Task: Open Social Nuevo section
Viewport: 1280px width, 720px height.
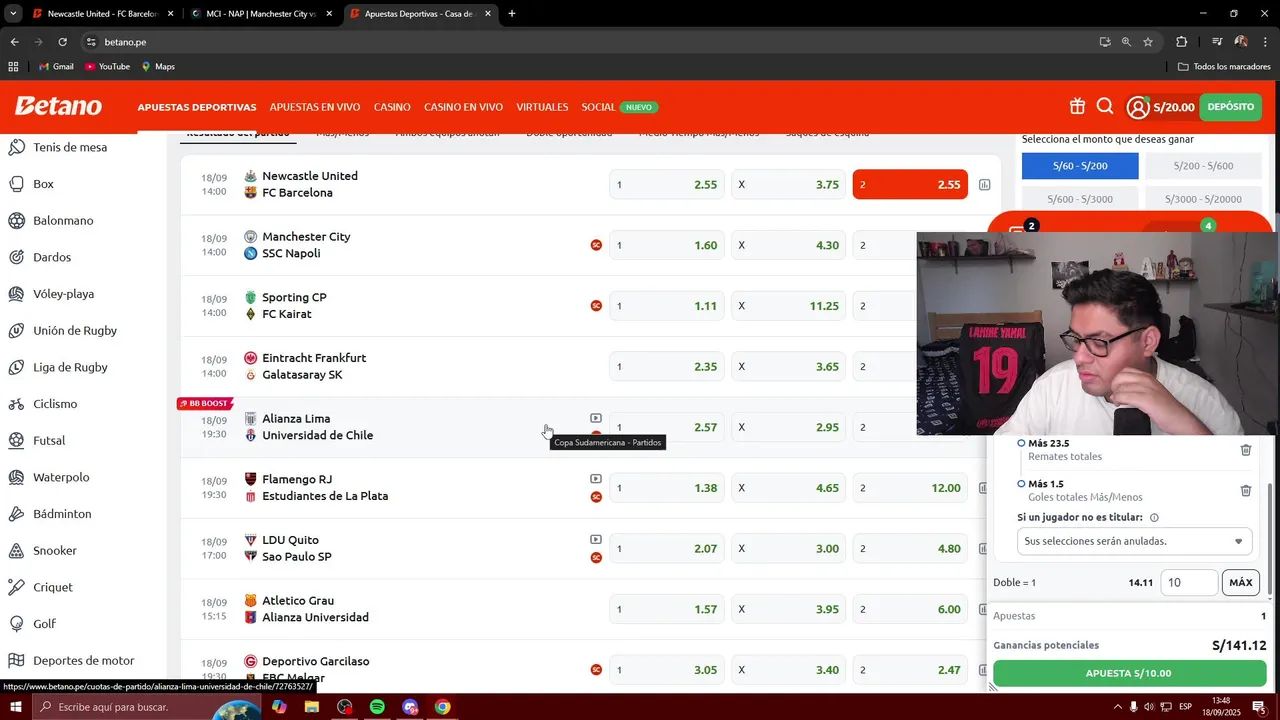Action: coord(619,107)
